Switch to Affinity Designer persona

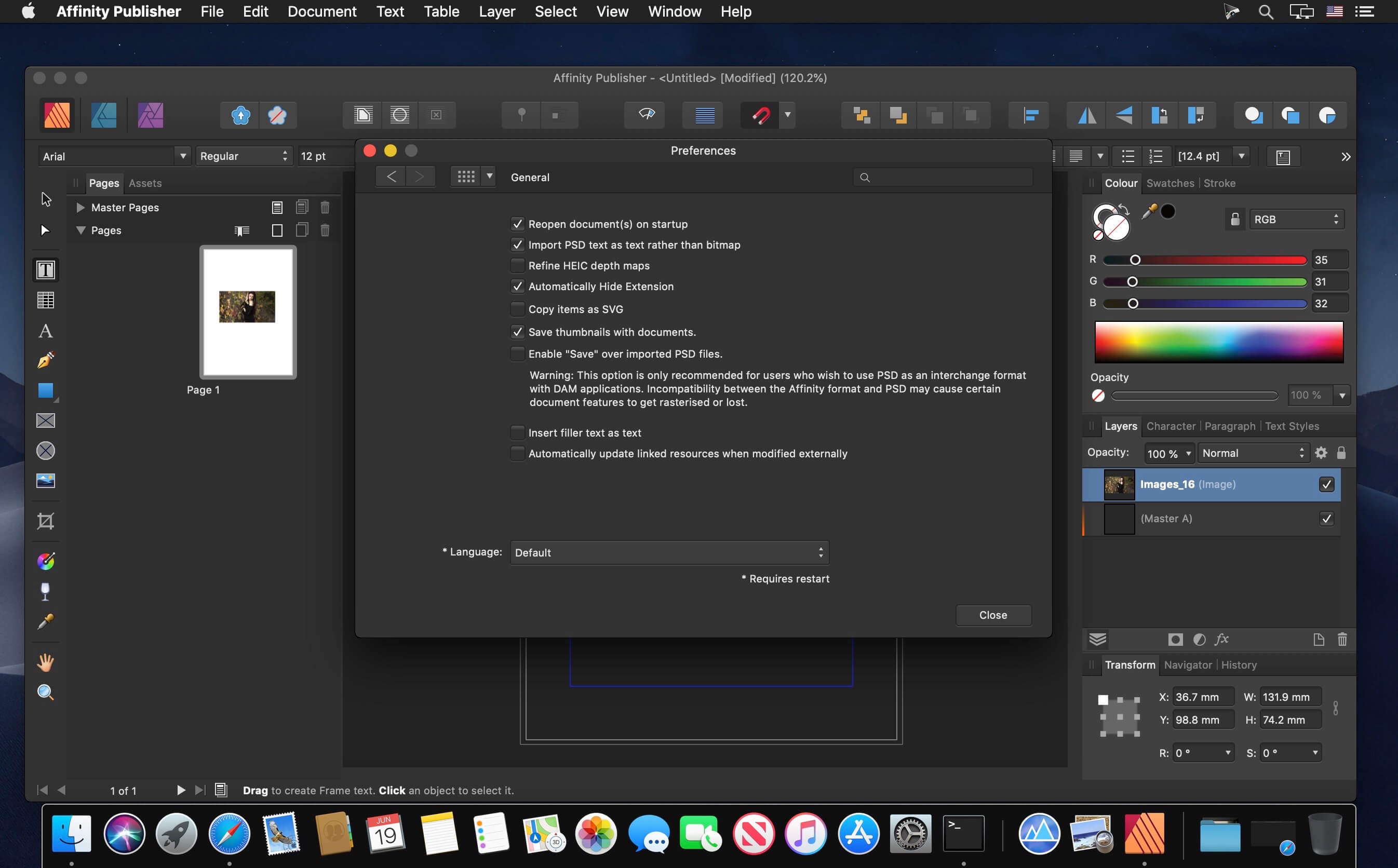pyautogui.click(x=104, y=115)
